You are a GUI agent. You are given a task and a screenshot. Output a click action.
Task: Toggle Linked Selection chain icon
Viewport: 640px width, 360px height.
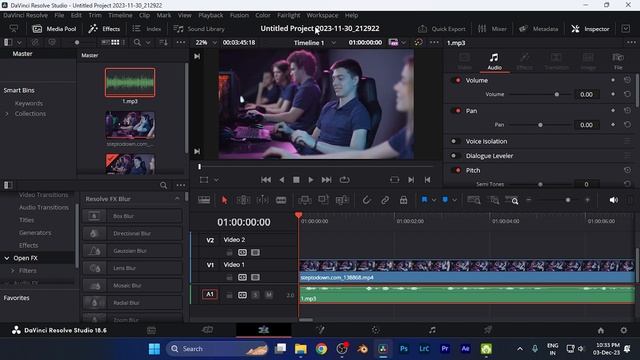[x=385, y=200]
